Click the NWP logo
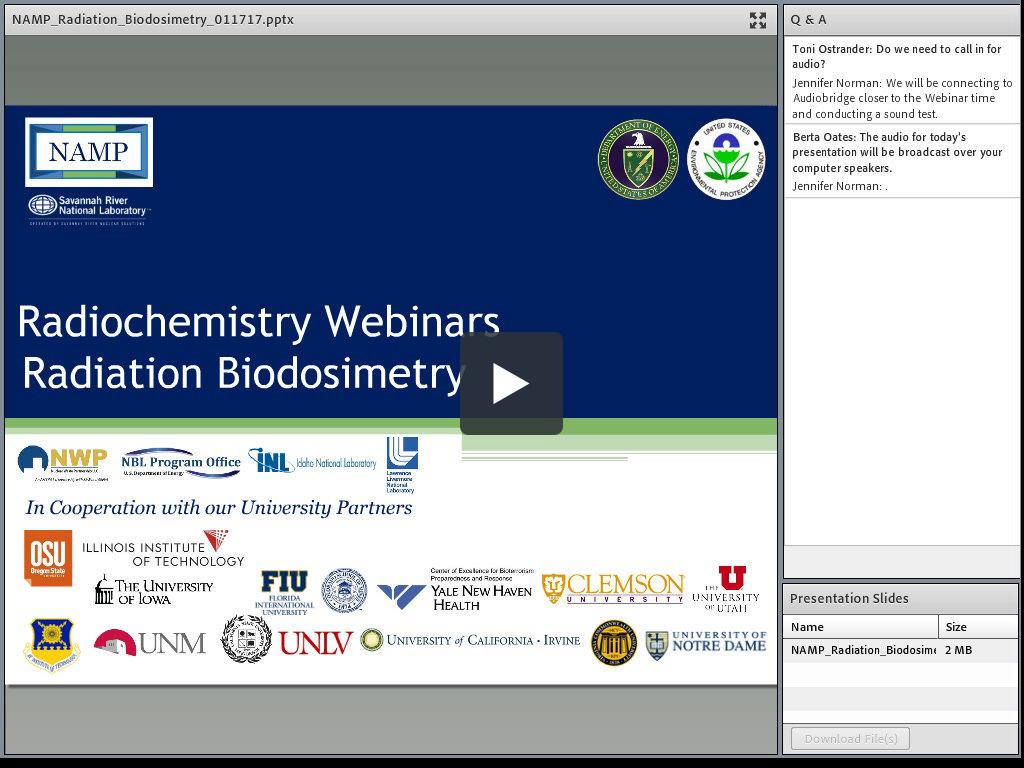 click(63, 463)
